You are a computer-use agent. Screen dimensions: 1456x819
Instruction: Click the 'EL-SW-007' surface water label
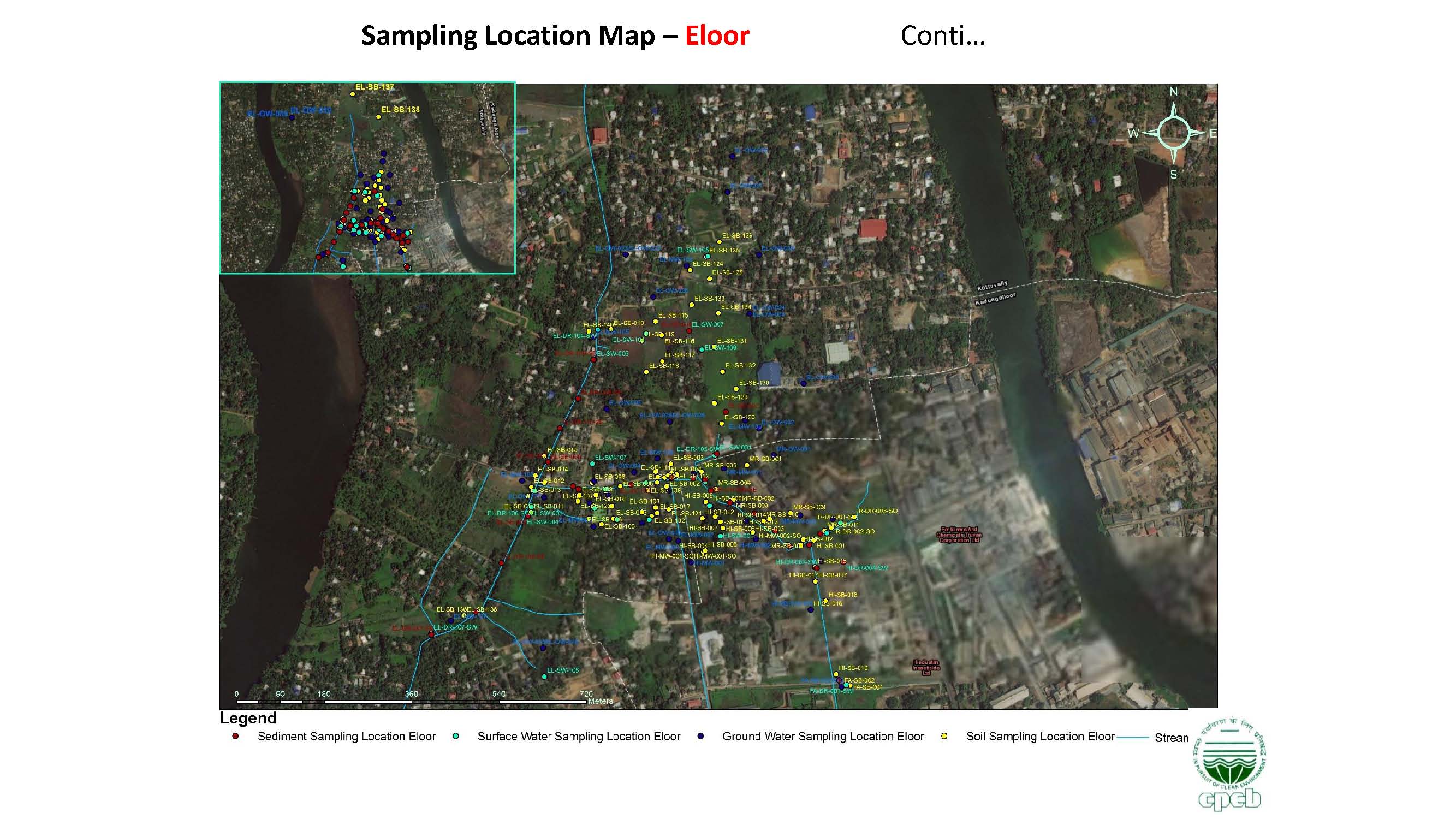click(x=708, y=324)
